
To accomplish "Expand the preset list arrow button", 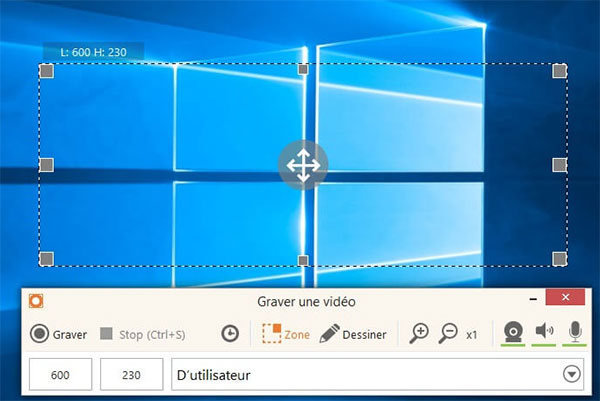I will click(572, 374).
